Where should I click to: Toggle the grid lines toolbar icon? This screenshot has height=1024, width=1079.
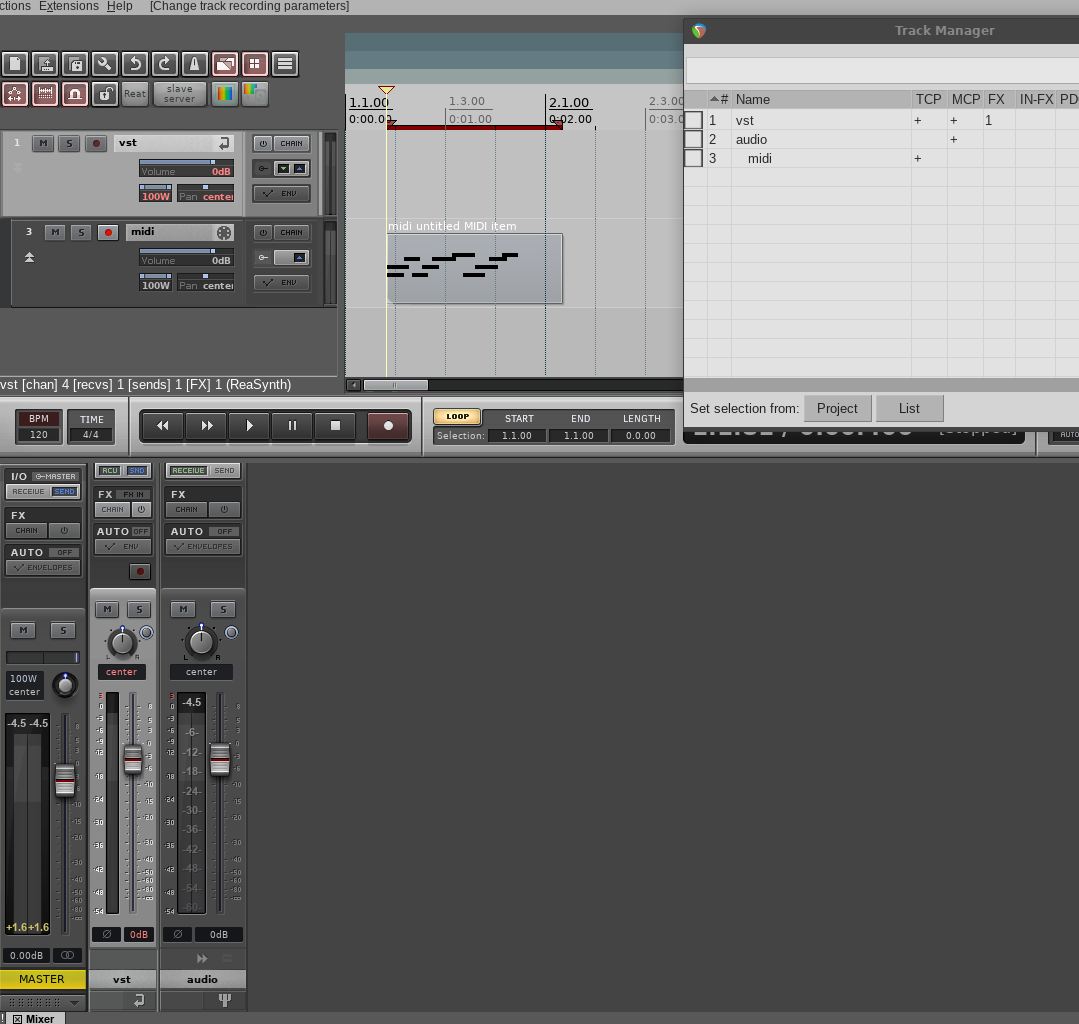[45, 94]
